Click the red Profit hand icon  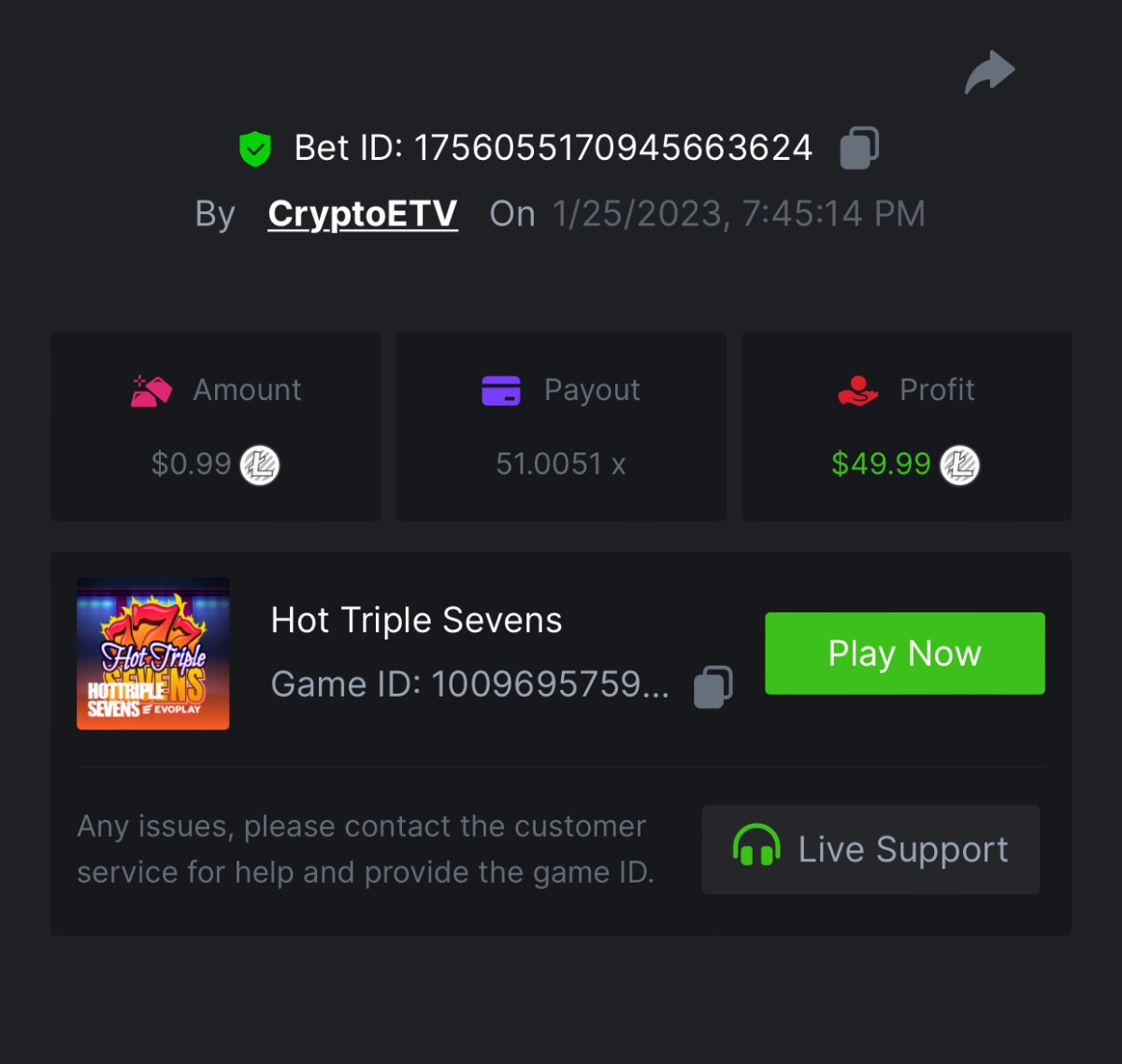pyautogui.click(x=857, y=390)
